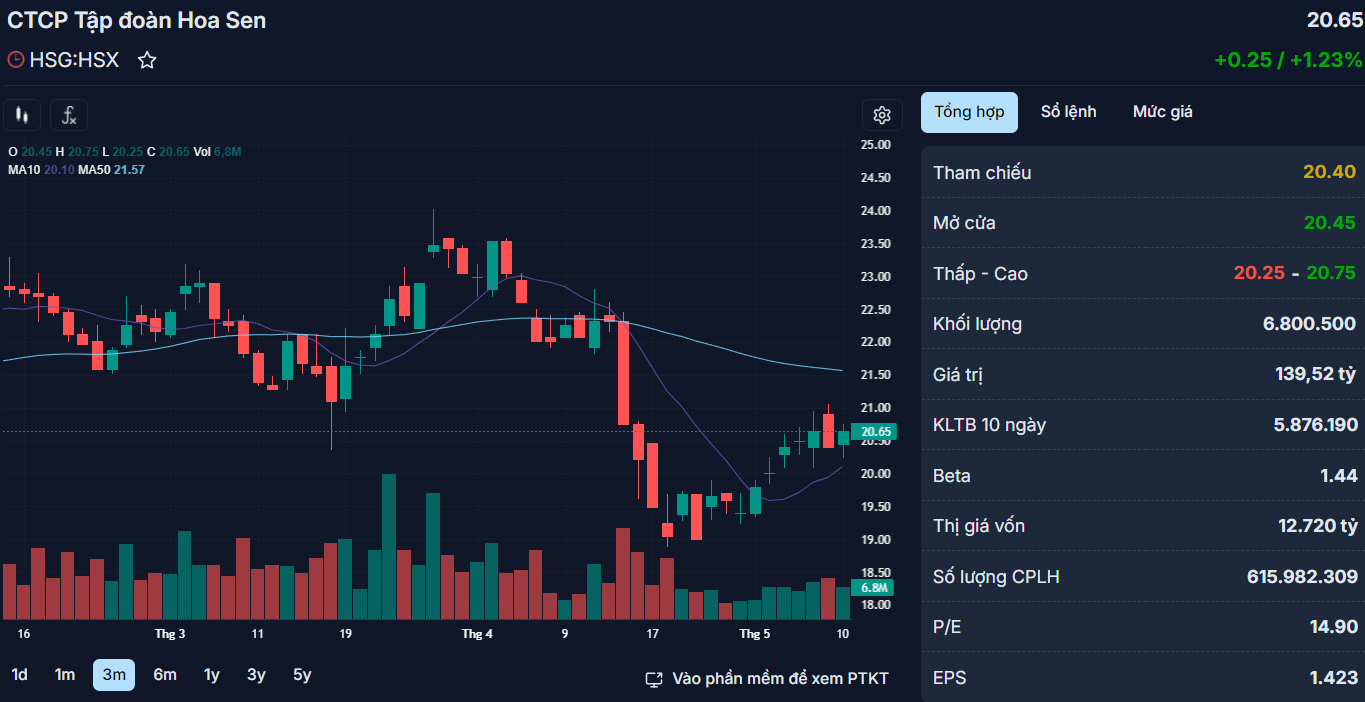Click the price change +0.25 / +1.23%

(1288, 60)
